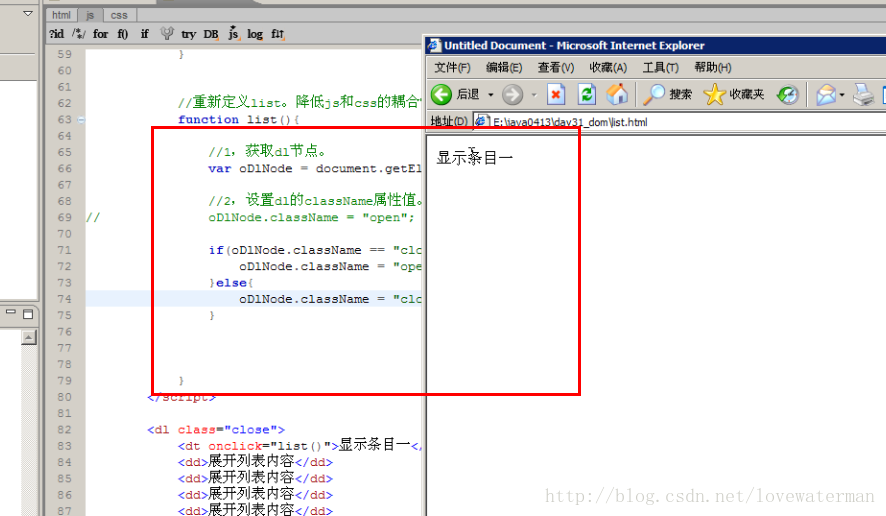This screenshot has width=886, height=516.
Task: Click the IE Back (后退) button
Action: 455,94
